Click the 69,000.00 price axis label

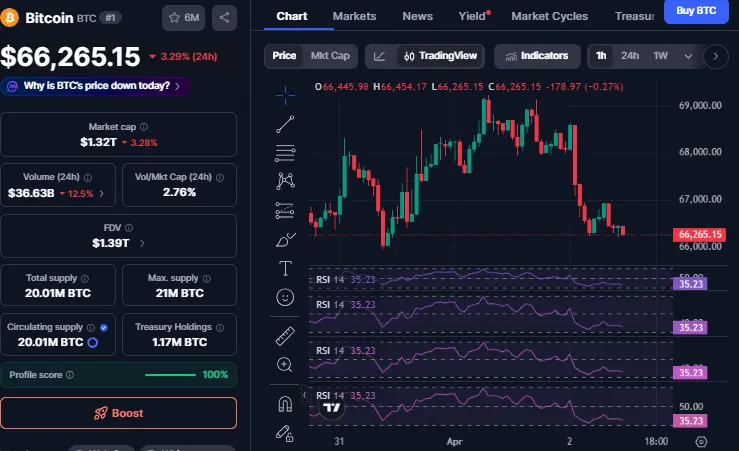(x=700, y=106)
